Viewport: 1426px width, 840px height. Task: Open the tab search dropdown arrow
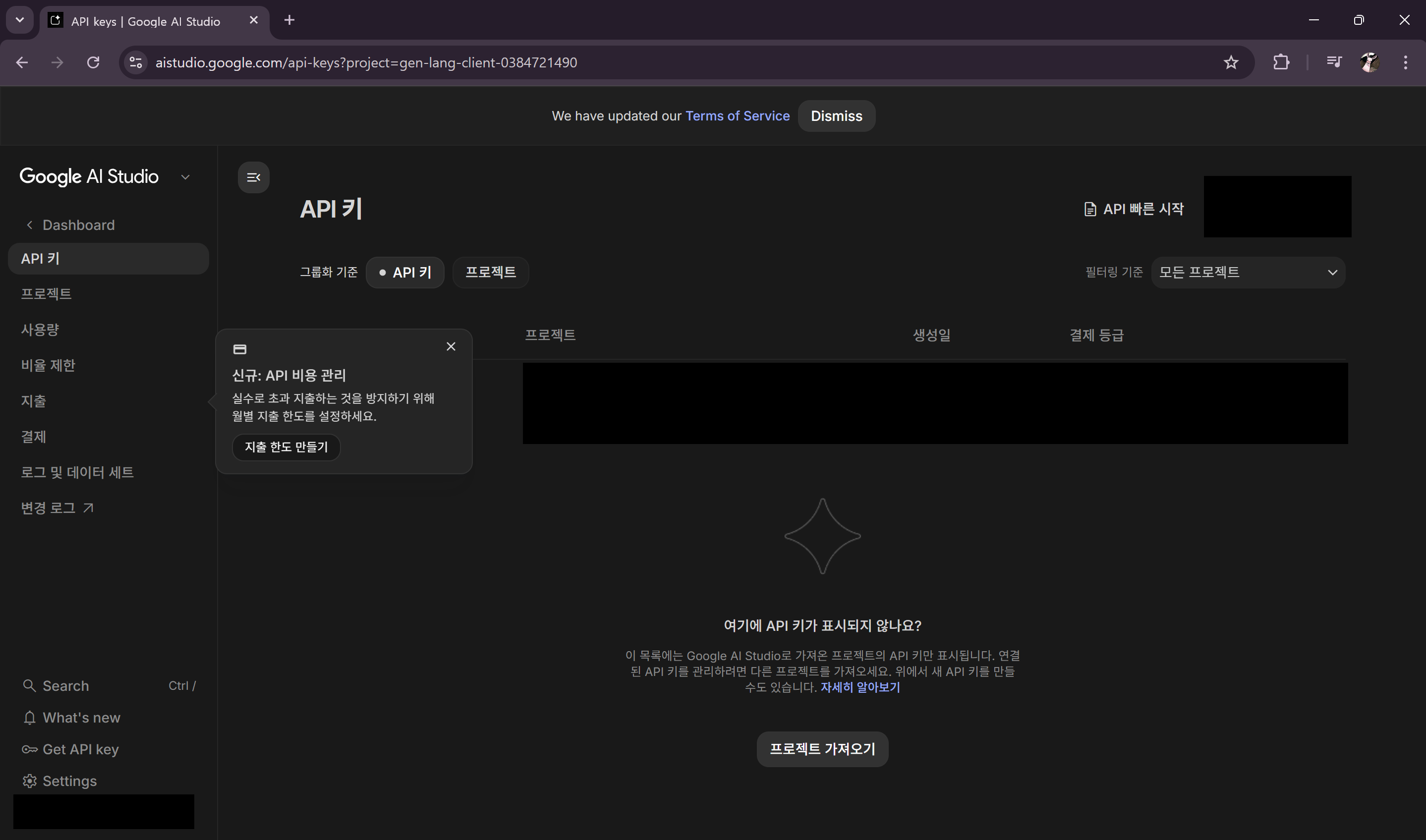coord(20,20)
